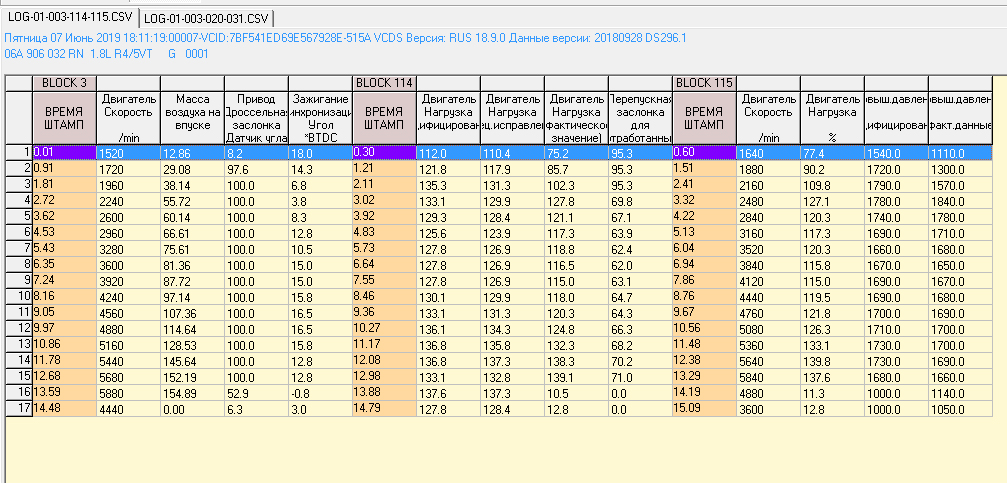Select the engine speed cell 5880

(128, 392)
